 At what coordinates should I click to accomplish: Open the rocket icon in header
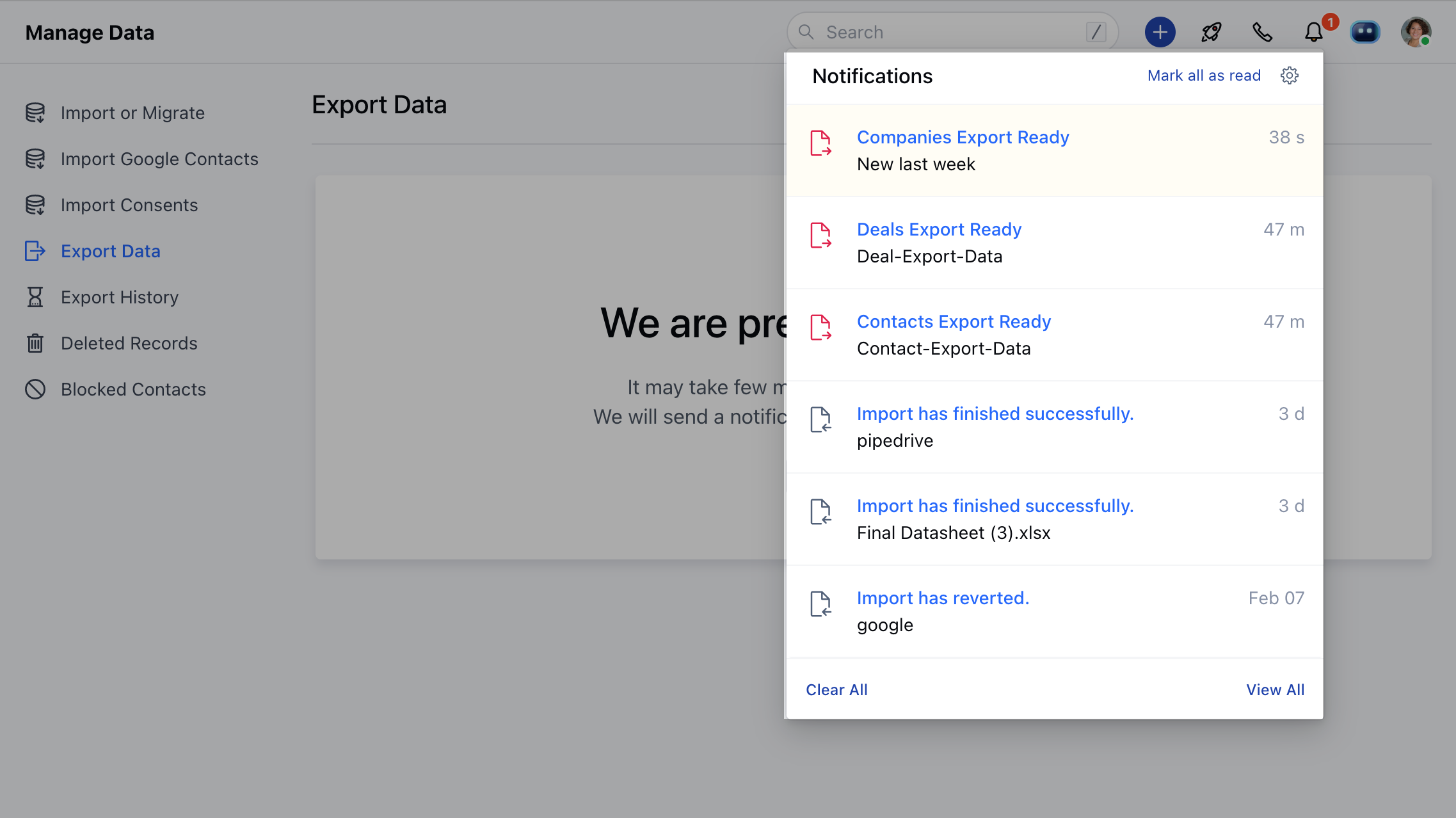[1211, 32]
